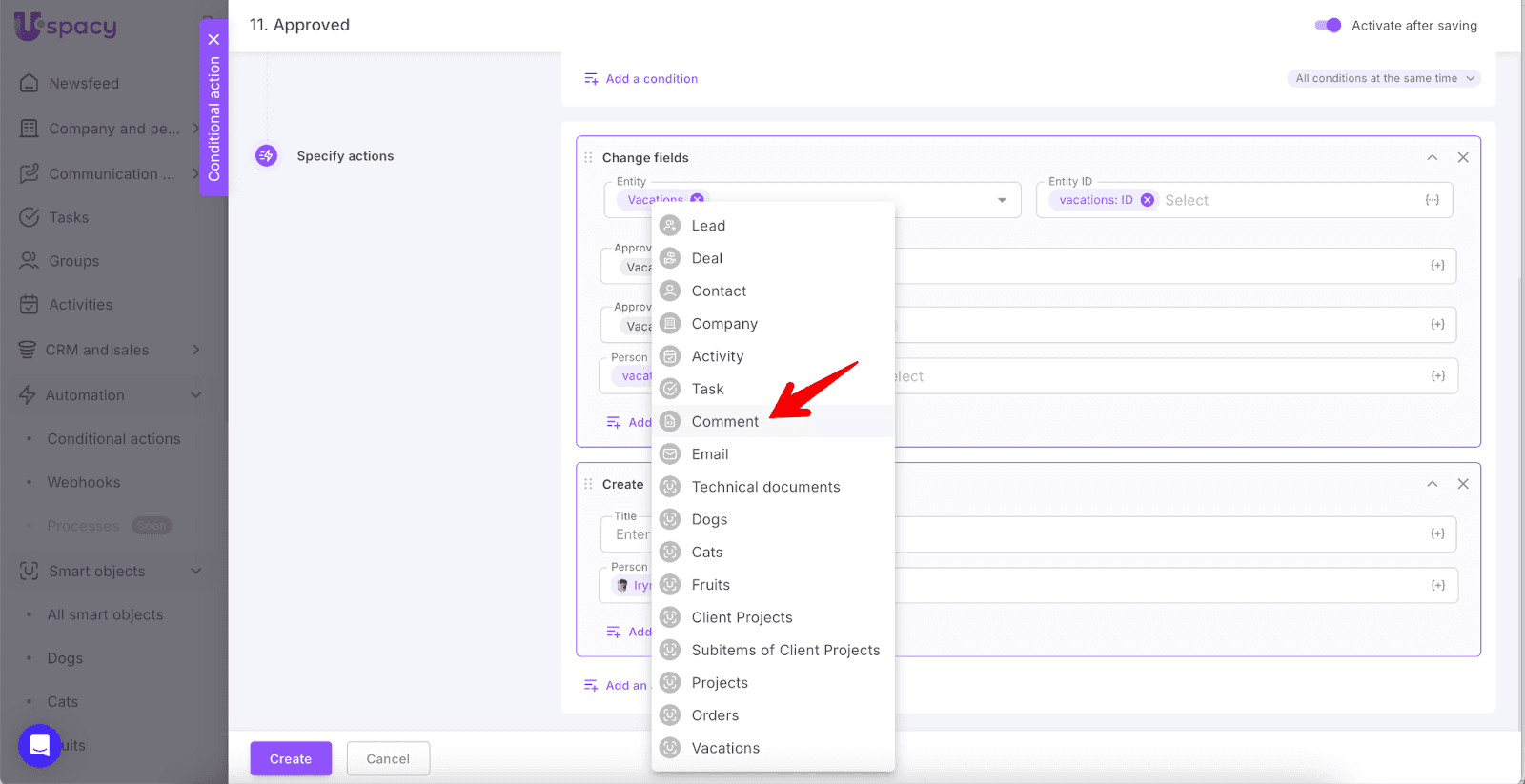
Task: Remove the Change fields action block
Action: coord(1463,157)
